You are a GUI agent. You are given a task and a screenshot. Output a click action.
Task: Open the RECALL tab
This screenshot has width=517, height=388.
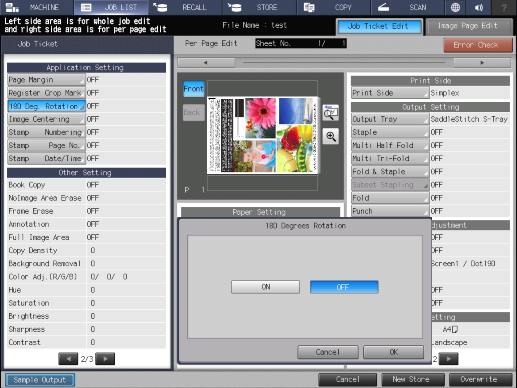point(185,7)
